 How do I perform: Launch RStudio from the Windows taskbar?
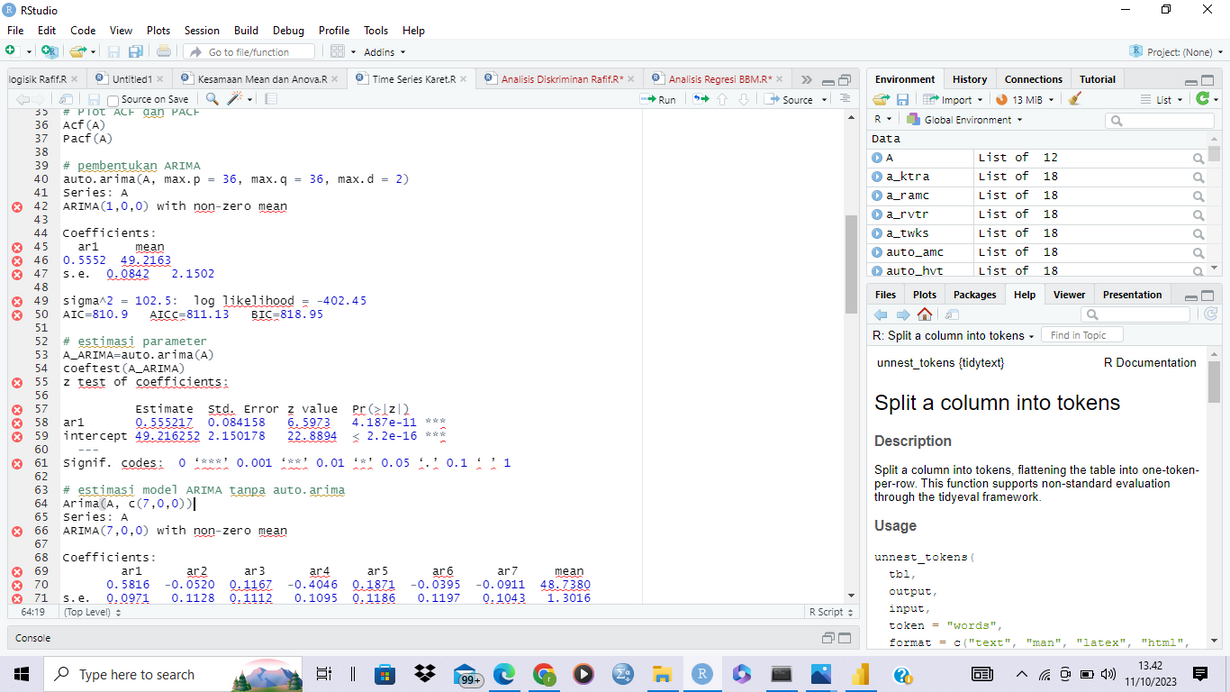(x=702, y=675)
